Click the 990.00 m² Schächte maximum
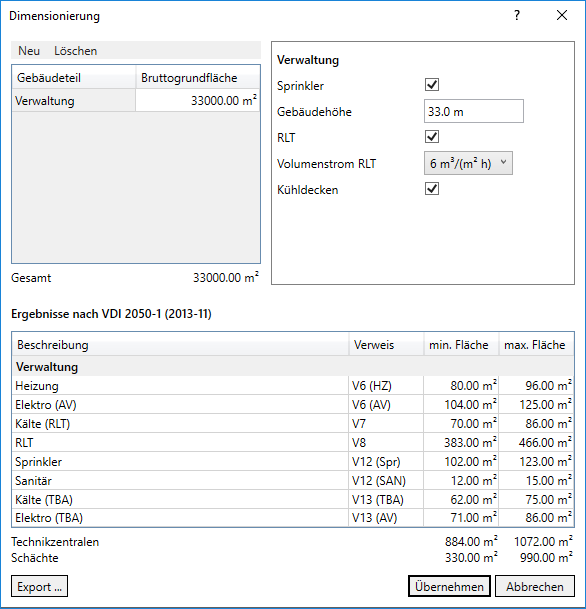Image resolution: width=586 pixels, height=609 pixels. click(546, 557)
